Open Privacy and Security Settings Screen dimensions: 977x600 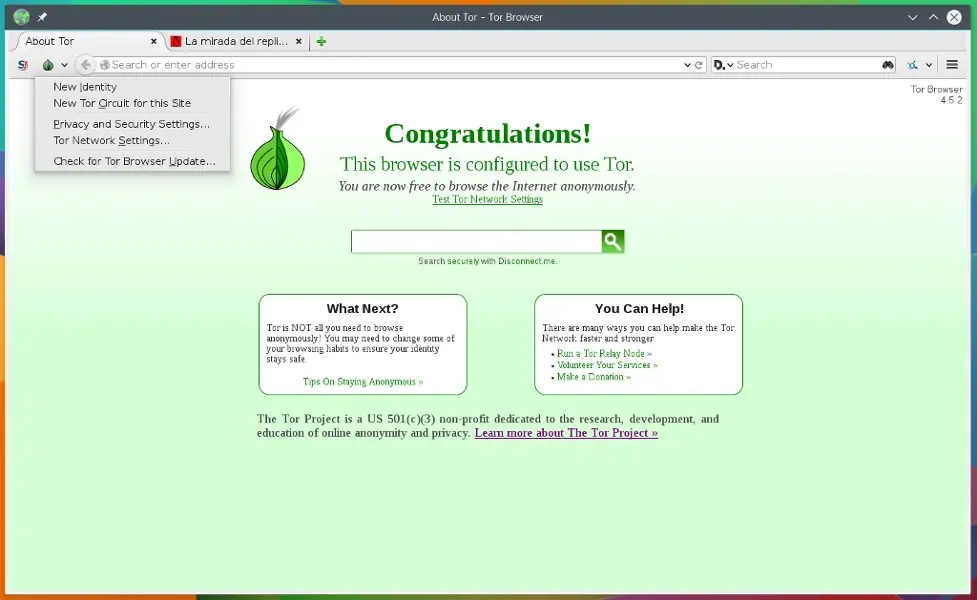pos(131,124)
